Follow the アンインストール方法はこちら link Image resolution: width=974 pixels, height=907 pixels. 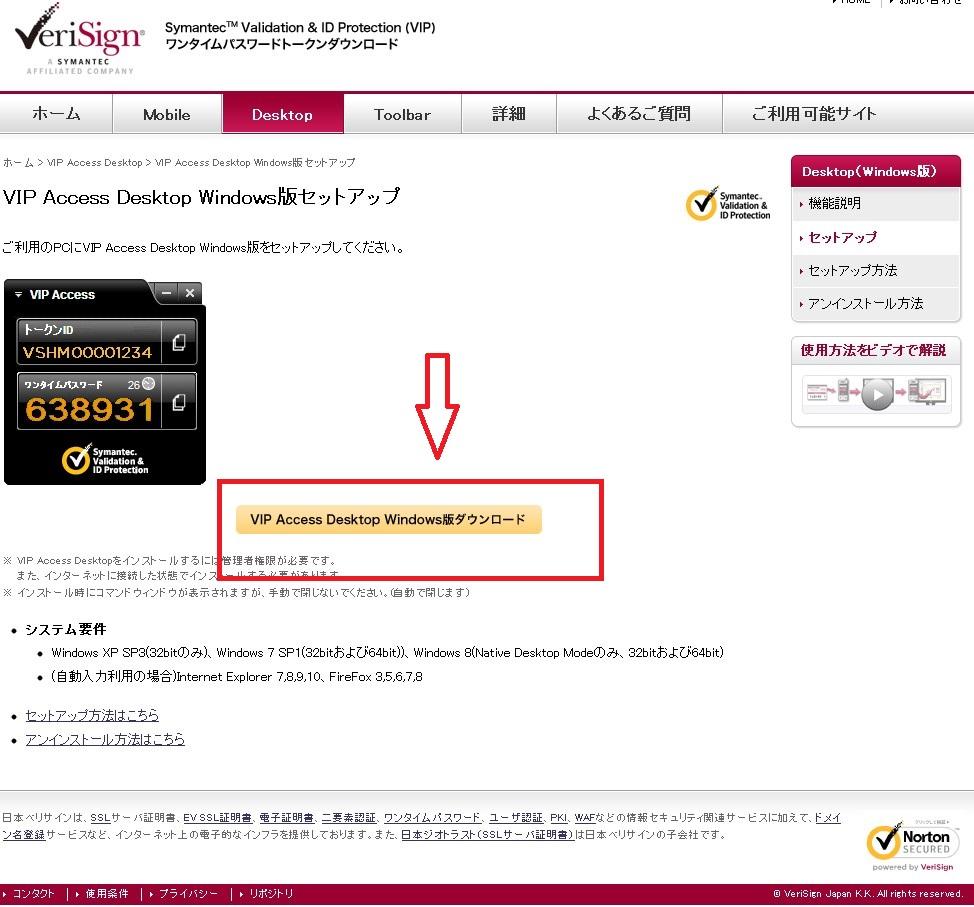pos(105,739)
